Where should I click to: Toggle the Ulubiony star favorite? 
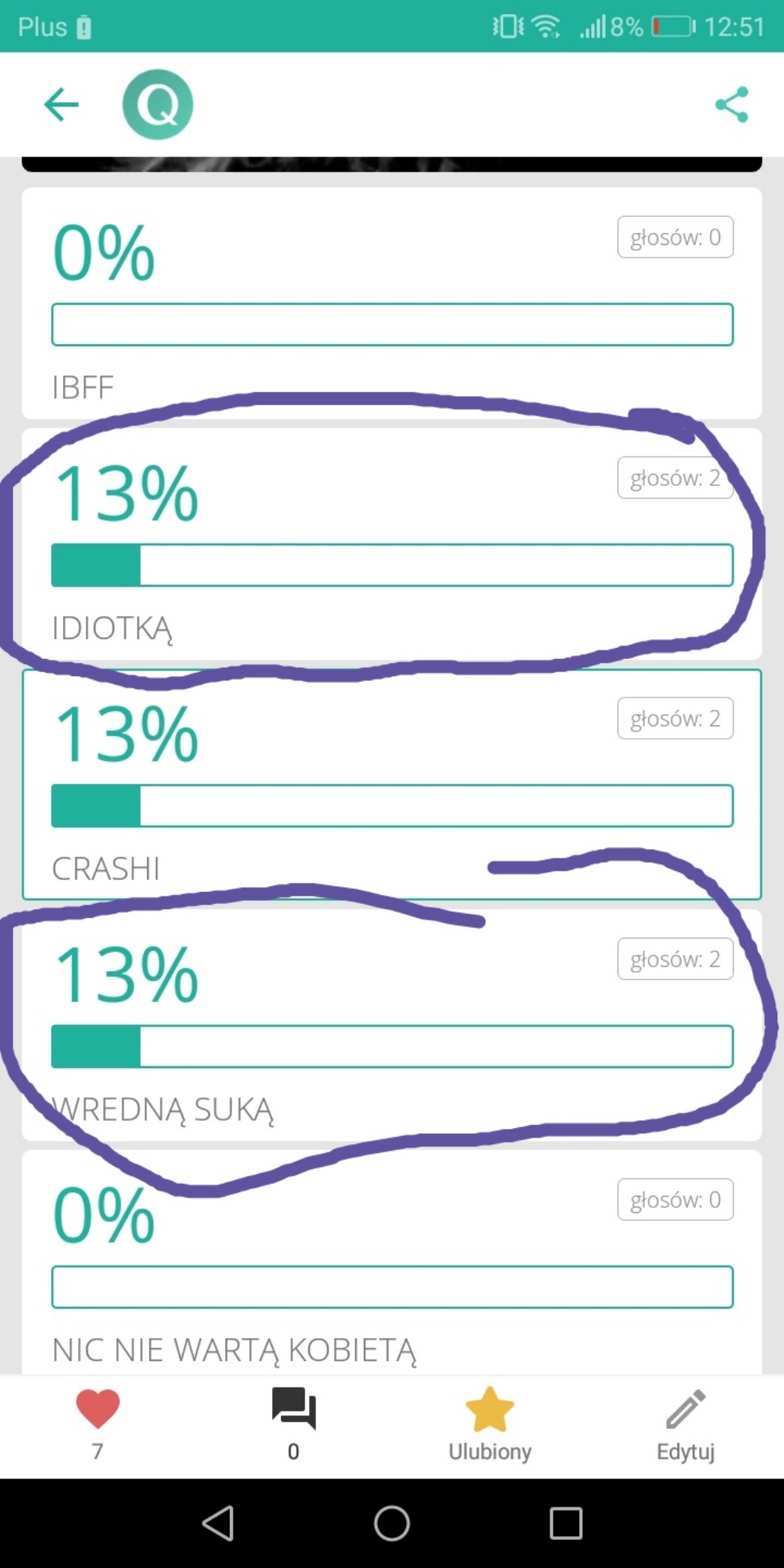tap(490, 1409)
